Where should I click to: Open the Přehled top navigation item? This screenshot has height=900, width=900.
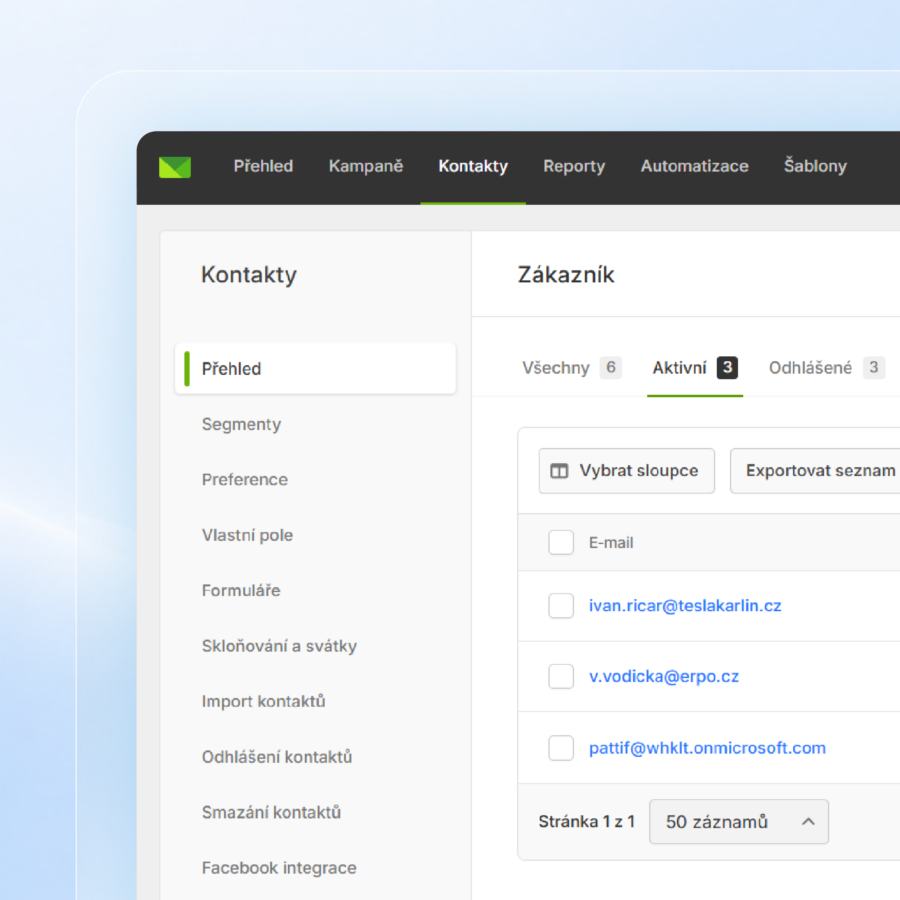263,166
